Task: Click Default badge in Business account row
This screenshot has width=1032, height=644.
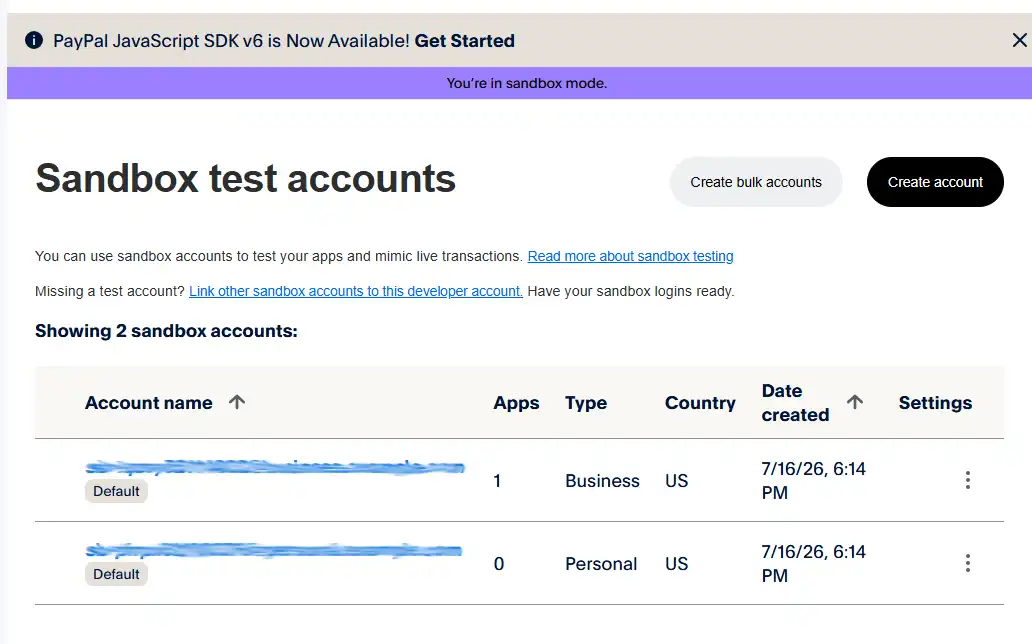Action: click(x=116, y=491)
